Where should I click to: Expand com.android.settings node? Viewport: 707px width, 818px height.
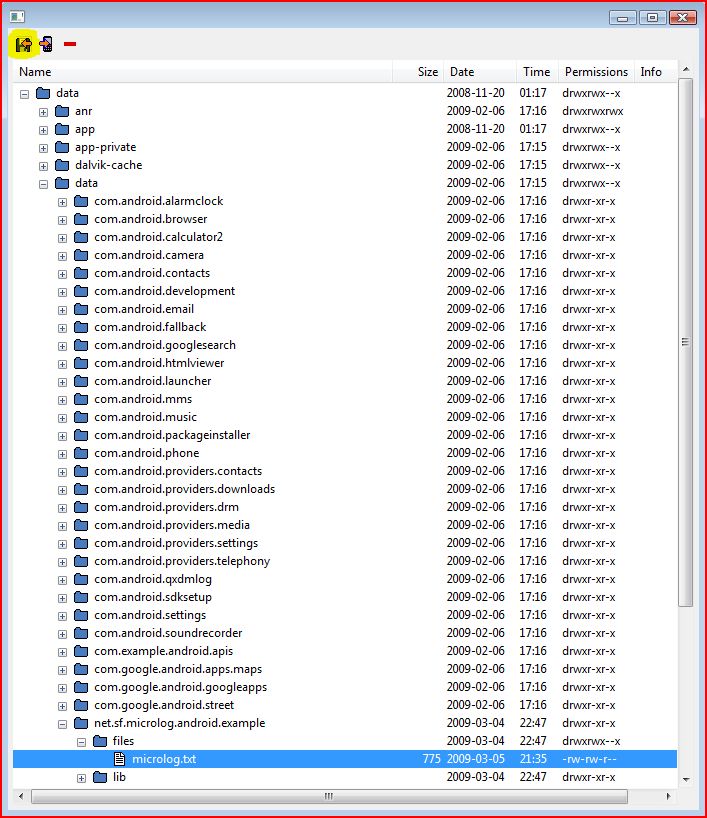point(63,616)
